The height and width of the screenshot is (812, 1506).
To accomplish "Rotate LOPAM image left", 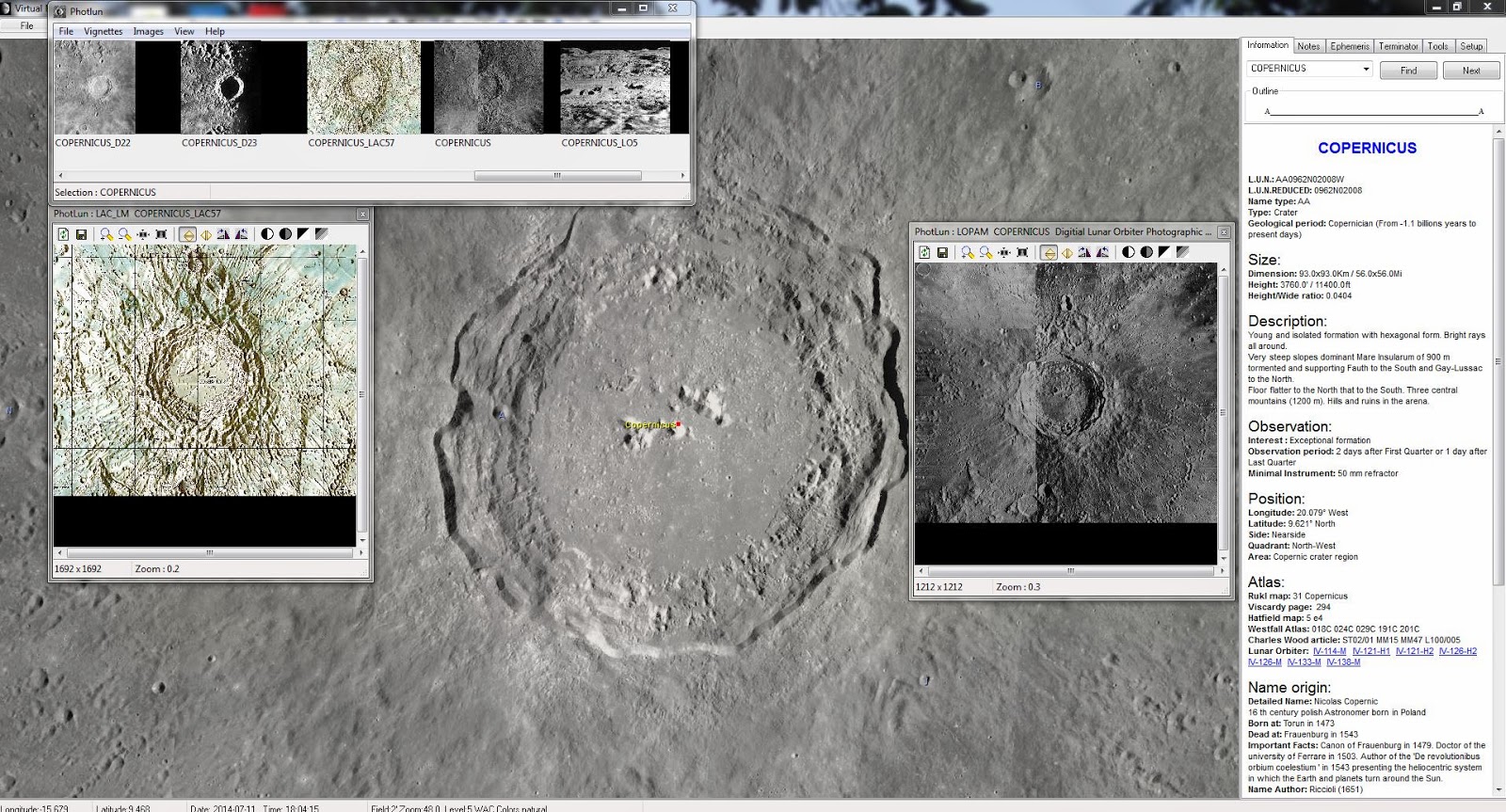I will click(x=1084, y=252).
